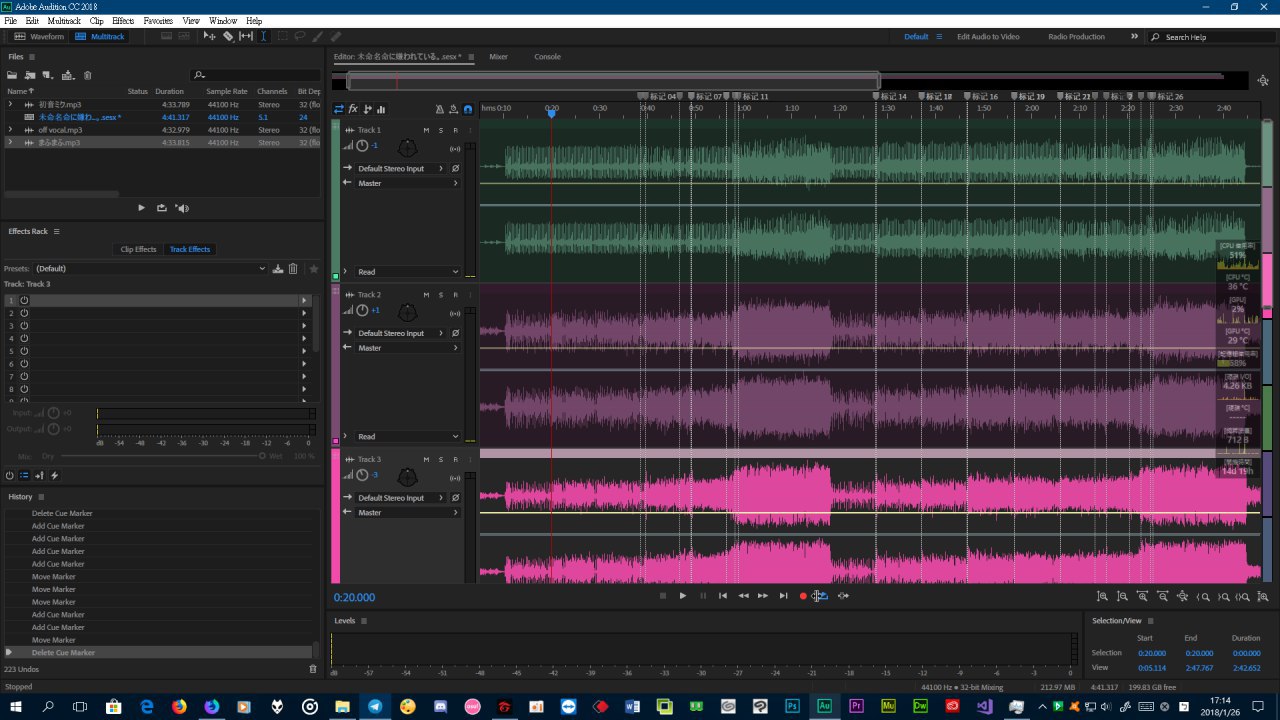Viewport: 1280px width, 720px height.
Task: Arm Track 3 for recording
Action: click(x=455, y=459)
